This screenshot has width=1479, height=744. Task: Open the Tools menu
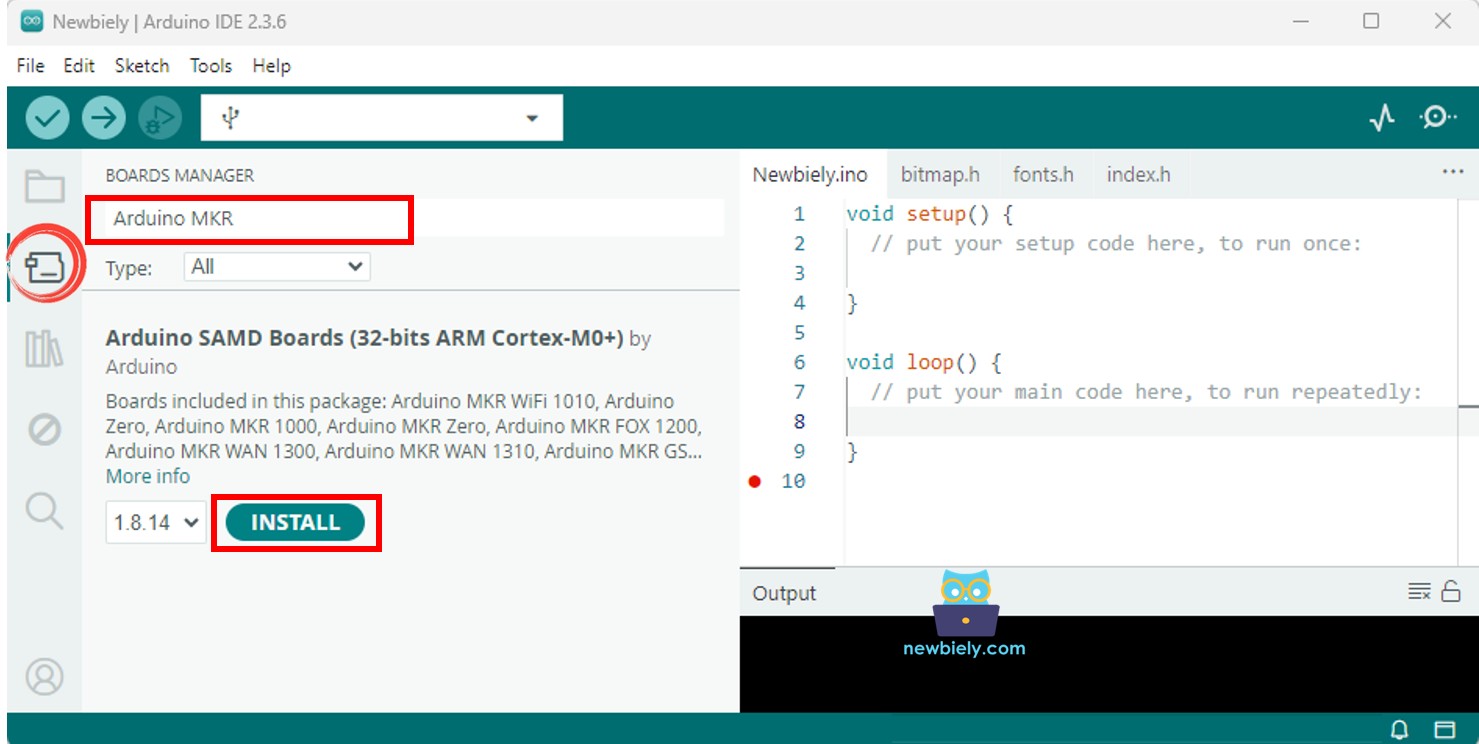click(210, 66)
